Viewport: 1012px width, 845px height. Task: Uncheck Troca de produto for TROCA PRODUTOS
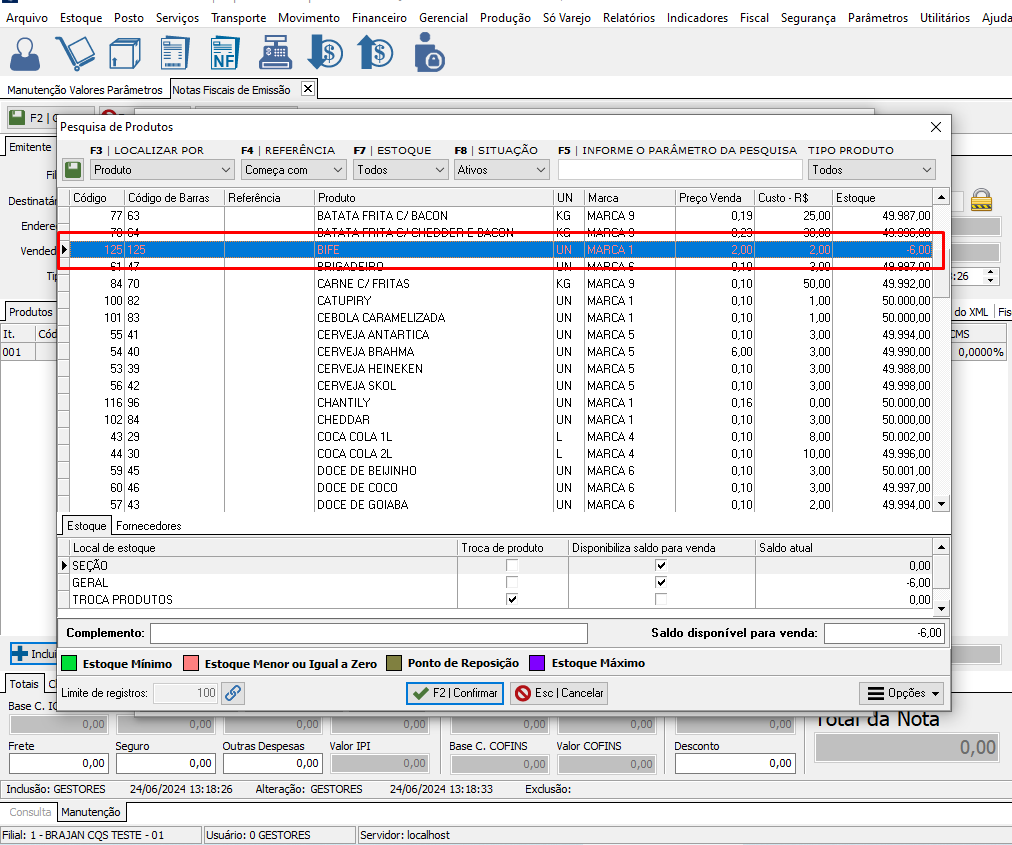(x=512, y=600)
